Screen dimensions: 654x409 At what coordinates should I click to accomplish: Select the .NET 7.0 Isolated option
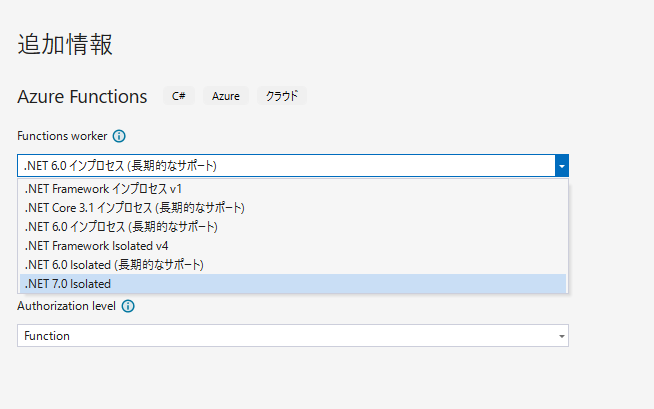[x=293, y=284]
